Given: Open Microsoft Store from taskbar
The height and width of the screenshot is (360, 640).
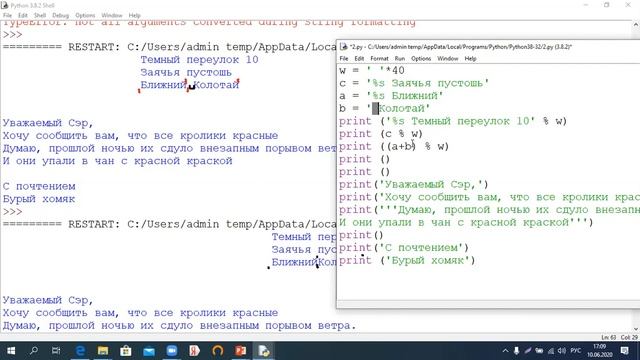Looking at the screenshot, I should pyautogui.click(x=126, y=351).
